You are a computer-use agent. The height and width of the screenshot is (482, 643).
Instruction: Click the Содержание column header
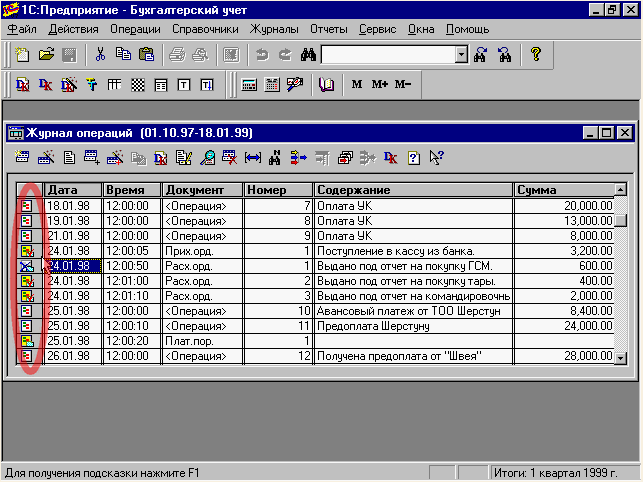(x=413, y=190)
